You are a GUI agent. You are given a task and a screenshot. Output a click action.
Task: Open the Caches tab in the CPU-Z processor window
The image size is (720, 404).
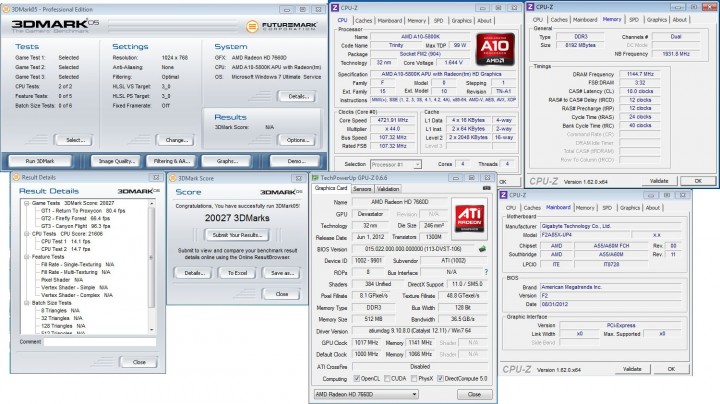coord(363,21)
